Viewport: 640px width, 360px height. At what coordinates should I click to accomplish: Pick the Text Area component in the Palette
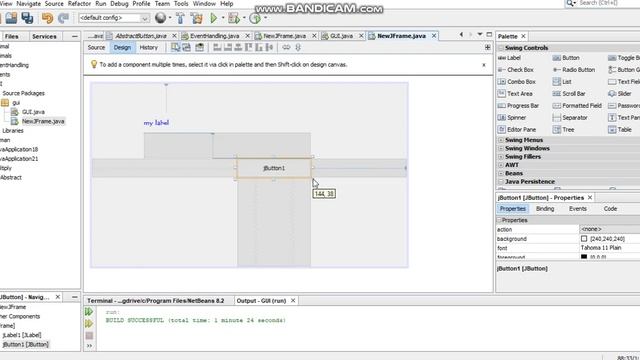point(515,93)
